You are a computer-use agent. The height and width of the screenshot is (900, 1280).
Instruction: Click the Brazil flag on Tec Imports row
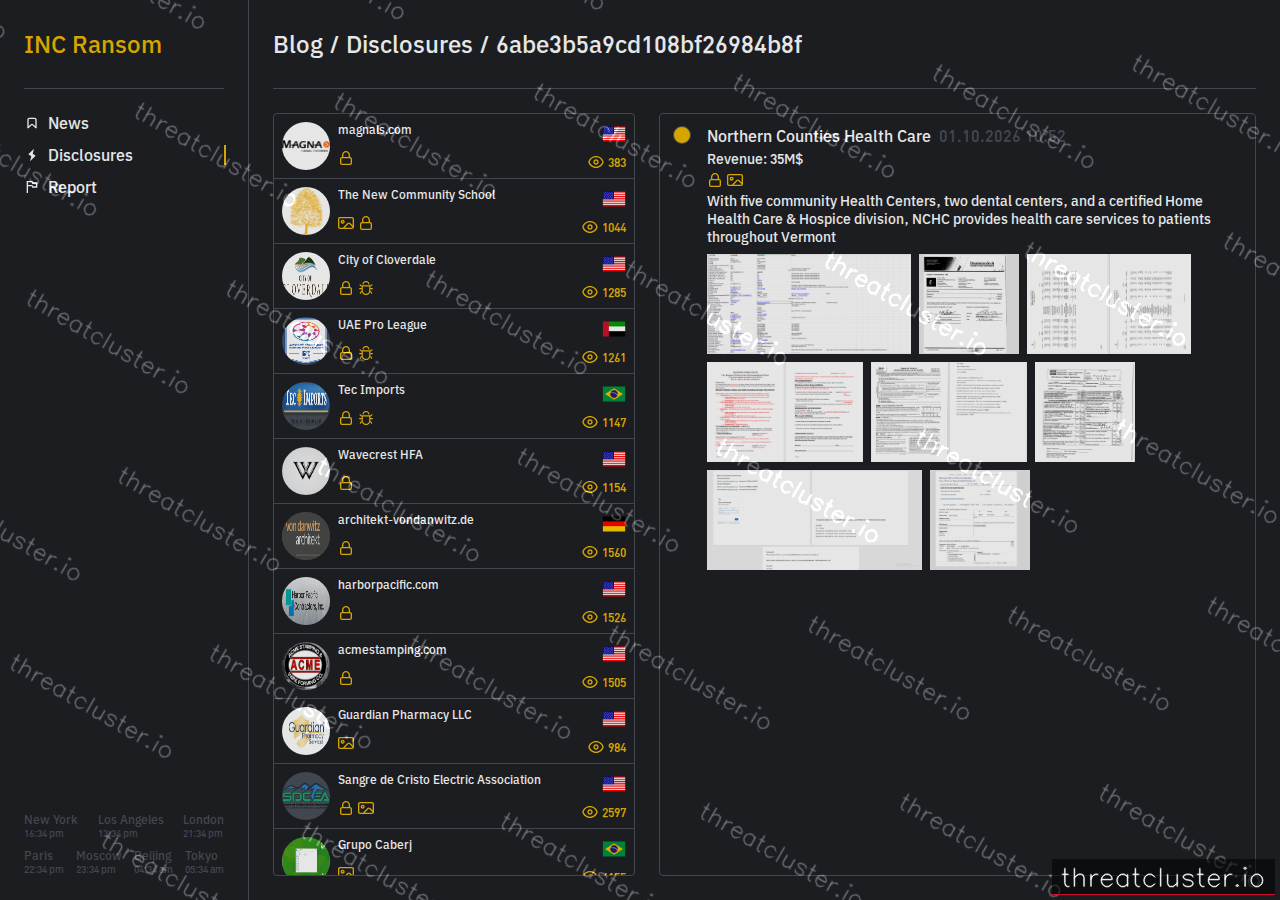pos(614,394)
